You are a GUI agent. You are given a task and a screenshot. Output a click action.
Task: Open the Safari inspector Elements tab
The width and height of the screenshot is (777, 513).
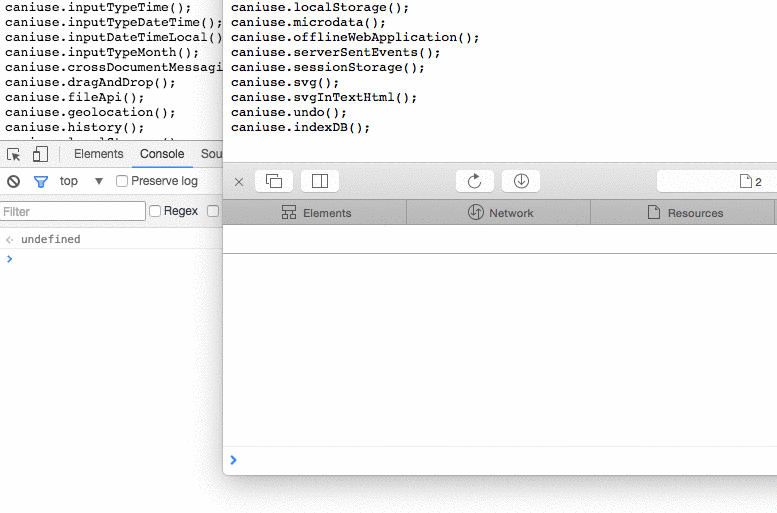315,213
